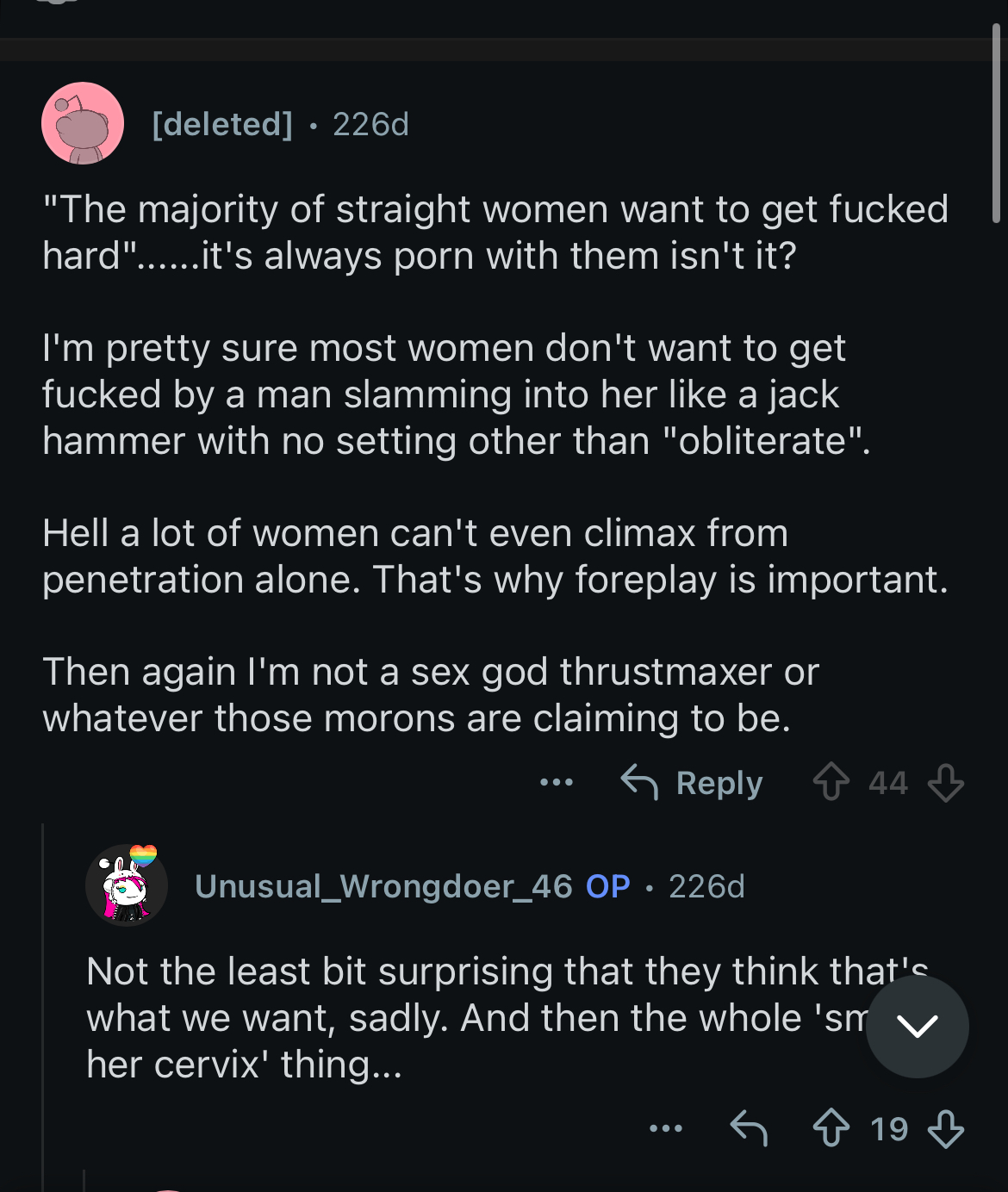Image resolution: width=1008 pixels, height=1192 pixels.
Task: View Unusual_Wrongdoer_46's avatar
Action: 127,885
